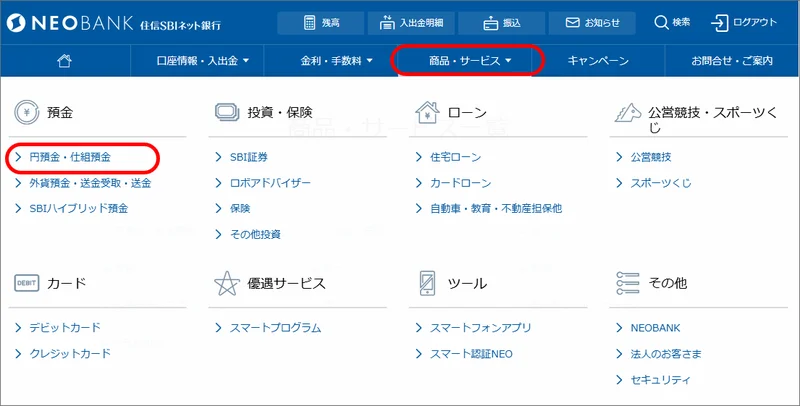The image size is (800, 406).
Task: Click the DEBIT card icon
Action: click(27, 283)
